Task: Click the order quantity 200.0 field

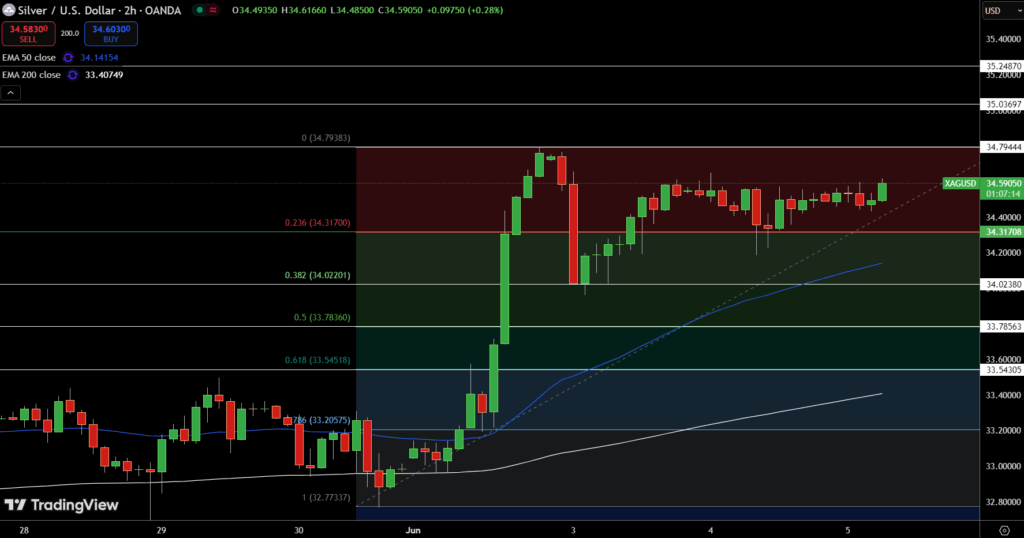Action: (x=70, y=33)
